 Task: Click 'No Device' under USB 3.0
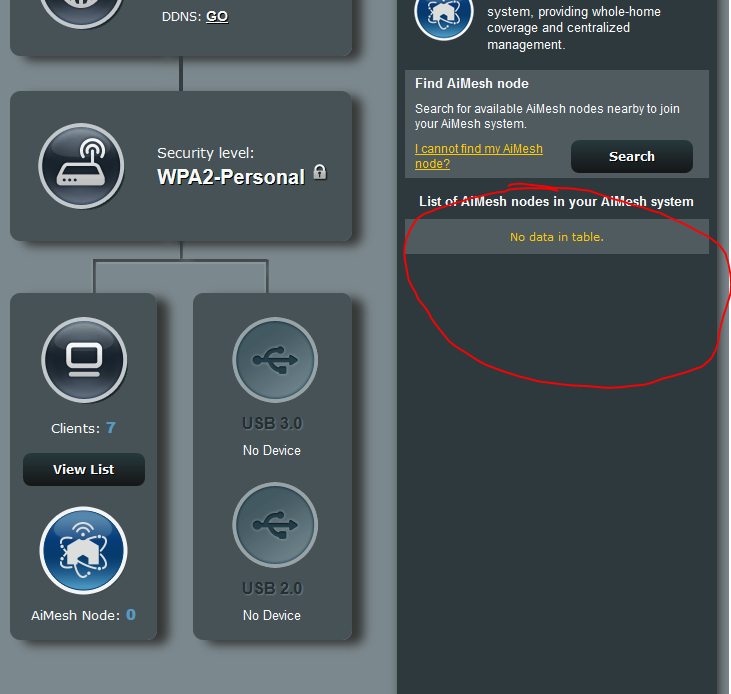pyautogui.click(x=272, y=450)
